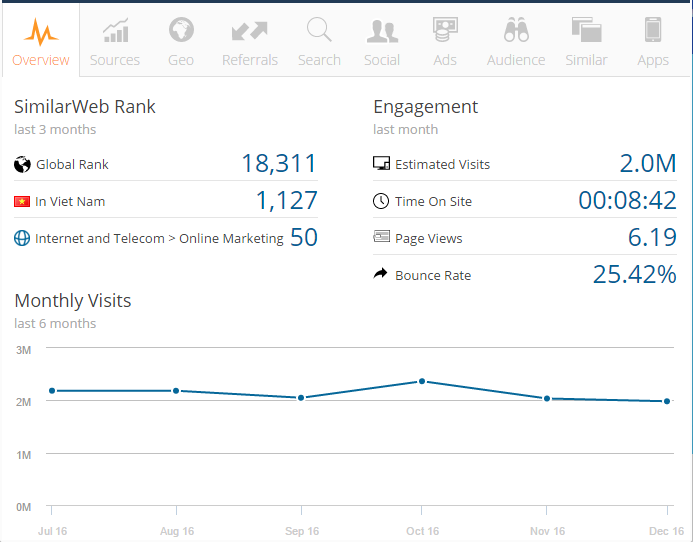Click the Engagement heading
Image resolution: width=693 pixels, height=542 pixels.
[x=426, y=107]
